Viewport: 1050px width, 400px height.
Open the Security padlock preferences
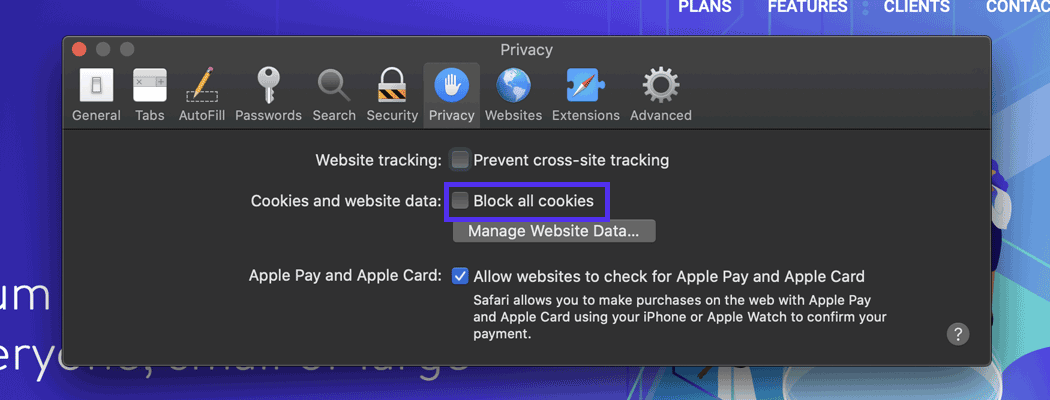click(392, 94)
